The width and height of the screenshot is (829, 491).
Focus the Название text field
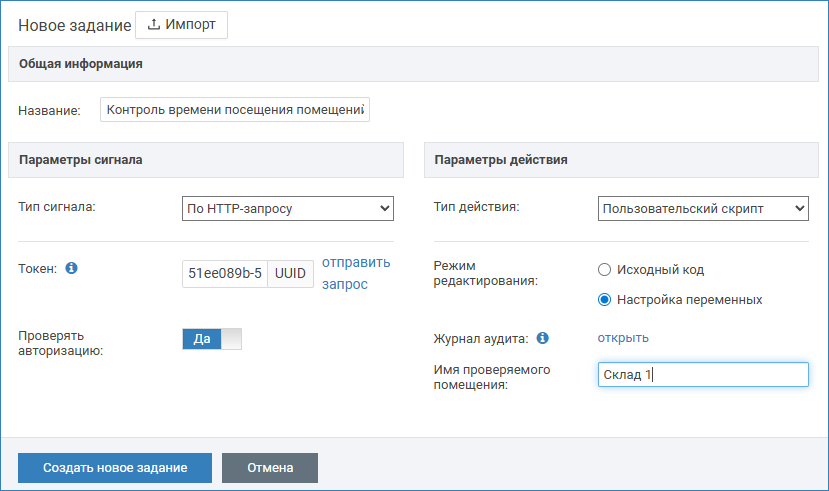(235, 109)
